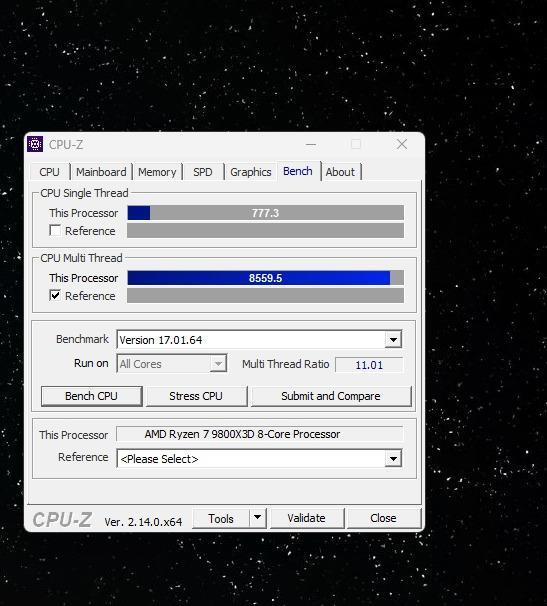Viewport: 547px width, 606px height.
Task: Click Submit and Compare
Action: click(331, 396)
